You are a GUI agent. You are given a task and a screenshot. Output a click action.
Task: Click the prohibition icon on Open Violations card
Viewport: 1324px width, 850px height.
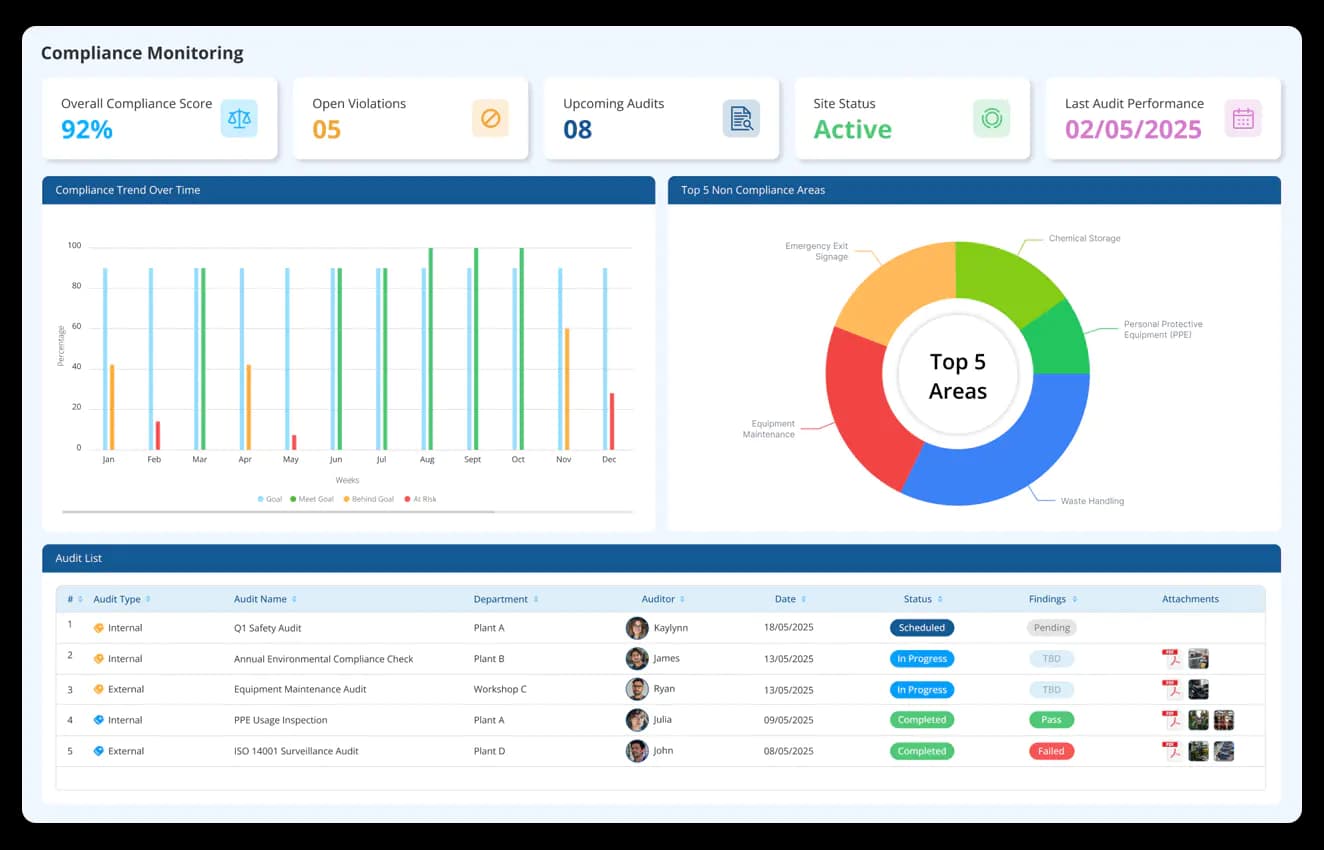click(x=490, y=118)
